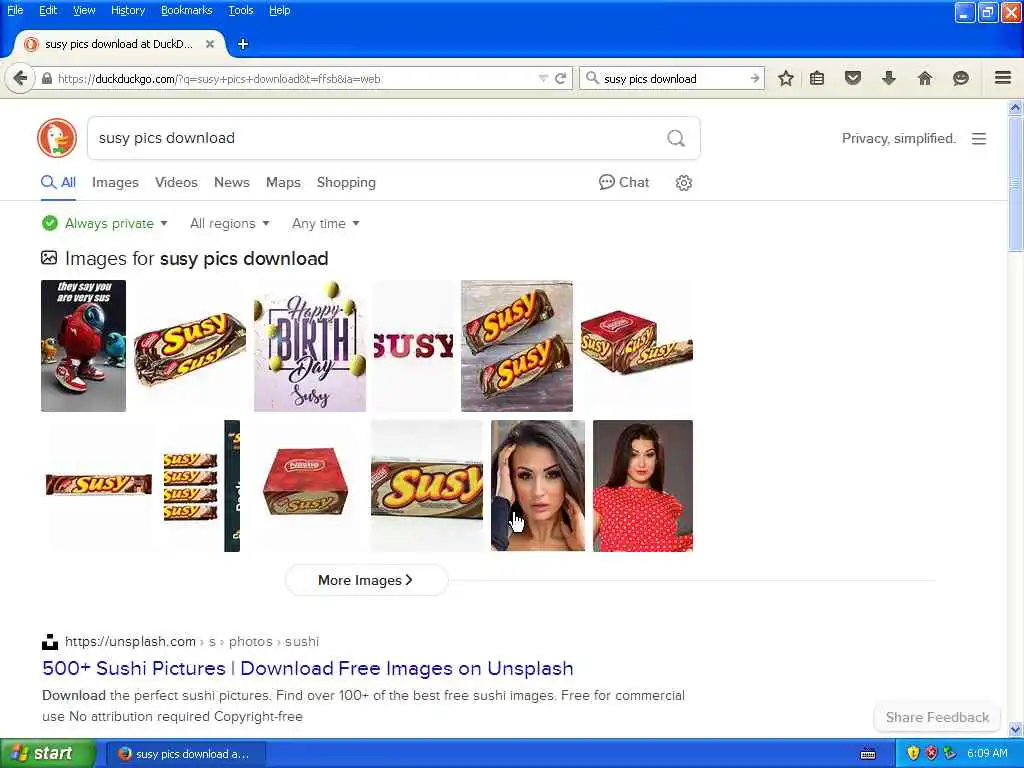
Task: Open the History menu
Action: point(127,10)
